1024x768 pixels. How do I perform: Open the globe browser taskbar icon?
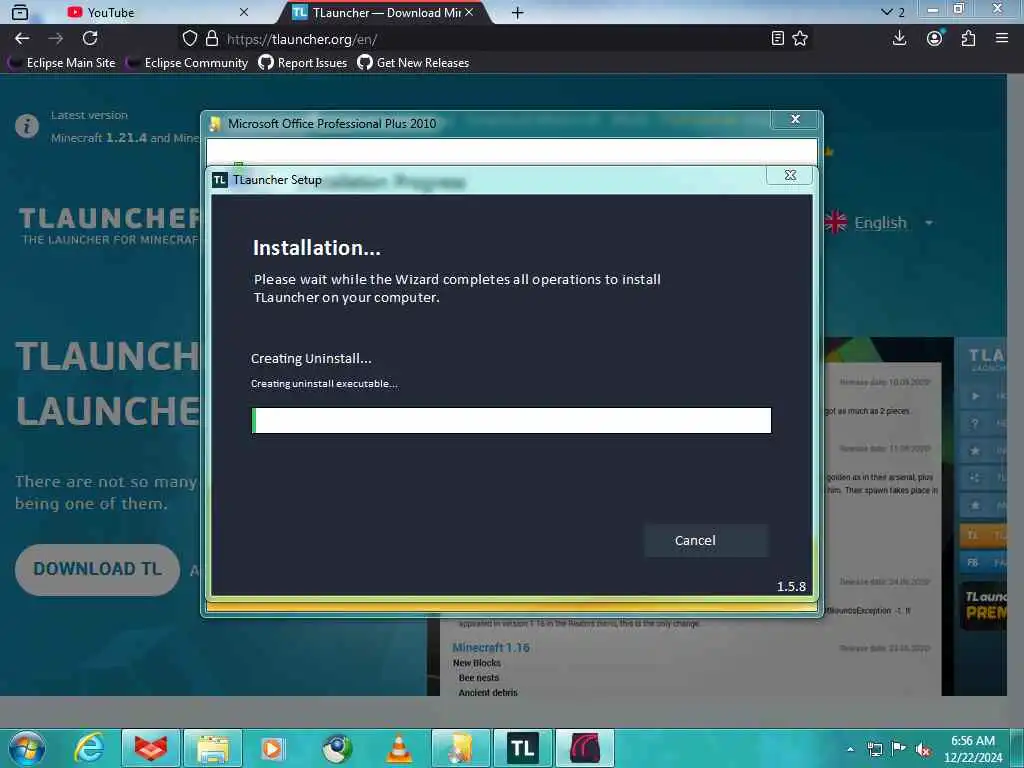(x=337, y=748)
